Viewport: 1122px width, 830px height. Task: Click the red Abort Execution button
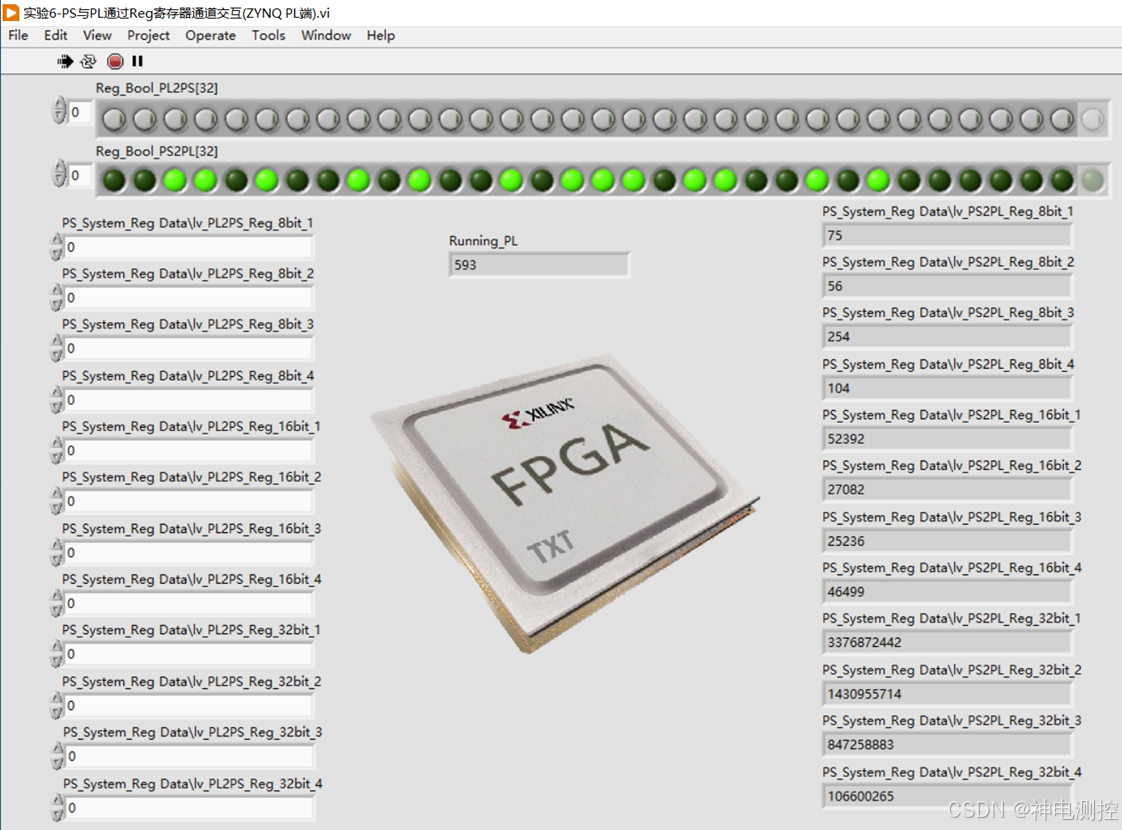[114, 62]
